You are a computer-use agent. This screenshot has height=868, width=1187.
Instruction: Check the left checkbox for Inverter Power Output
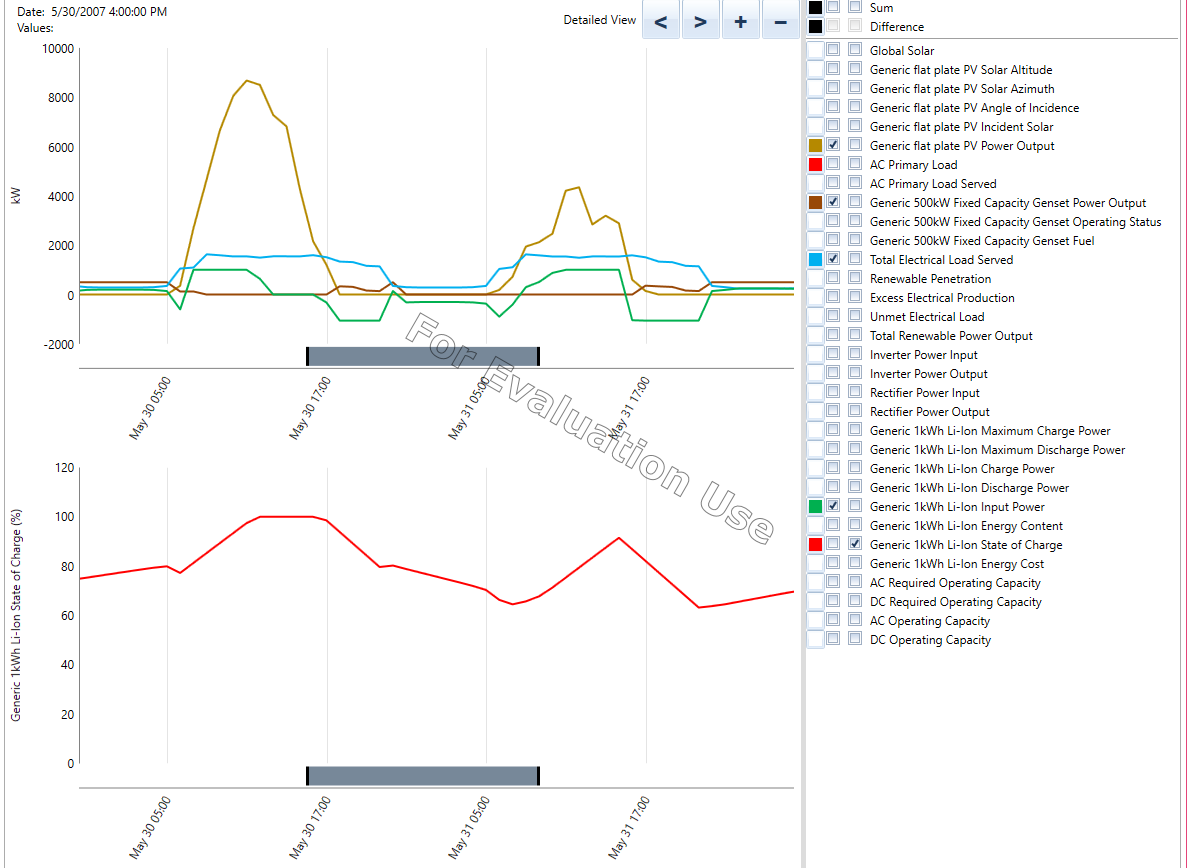pos(834,373)
